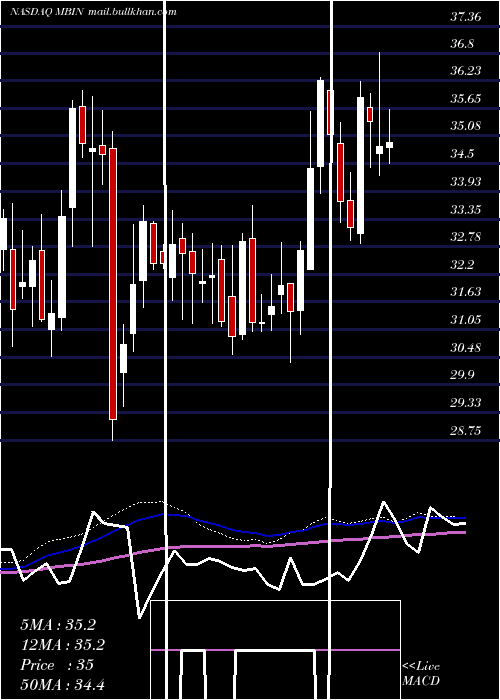This screenshot has width=500, height=700.
Task: Click the mail.bullkhan.com watermark text
Action: (x=132, y=12)
